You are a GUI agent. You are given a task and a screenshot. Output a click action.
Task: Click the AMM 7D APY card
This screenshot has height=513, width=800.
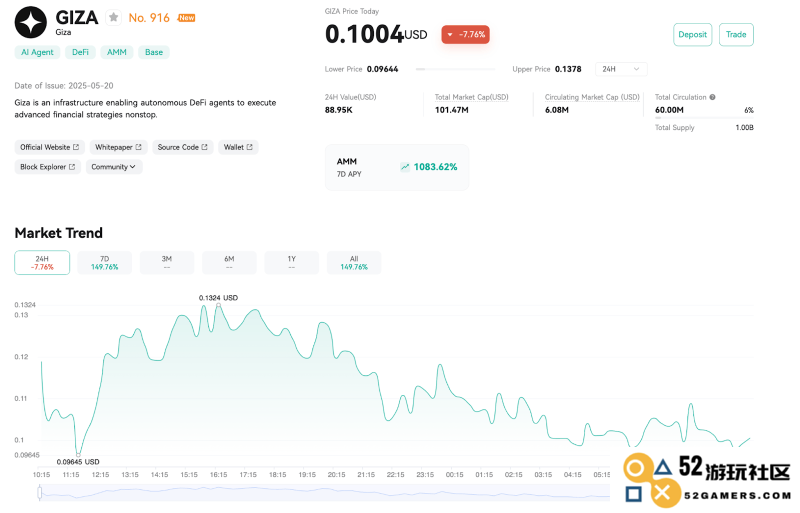397,167
